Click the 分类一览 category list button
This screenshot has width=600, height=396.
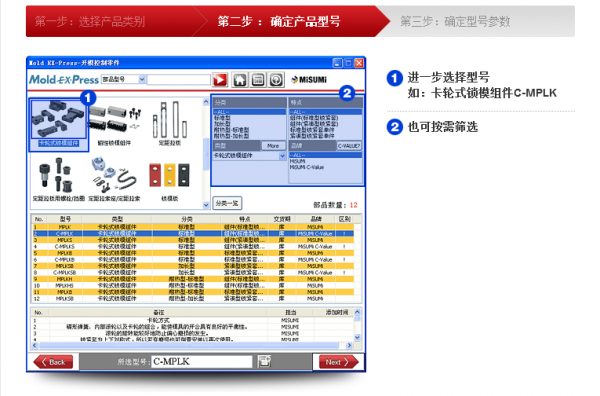[227, 203]
